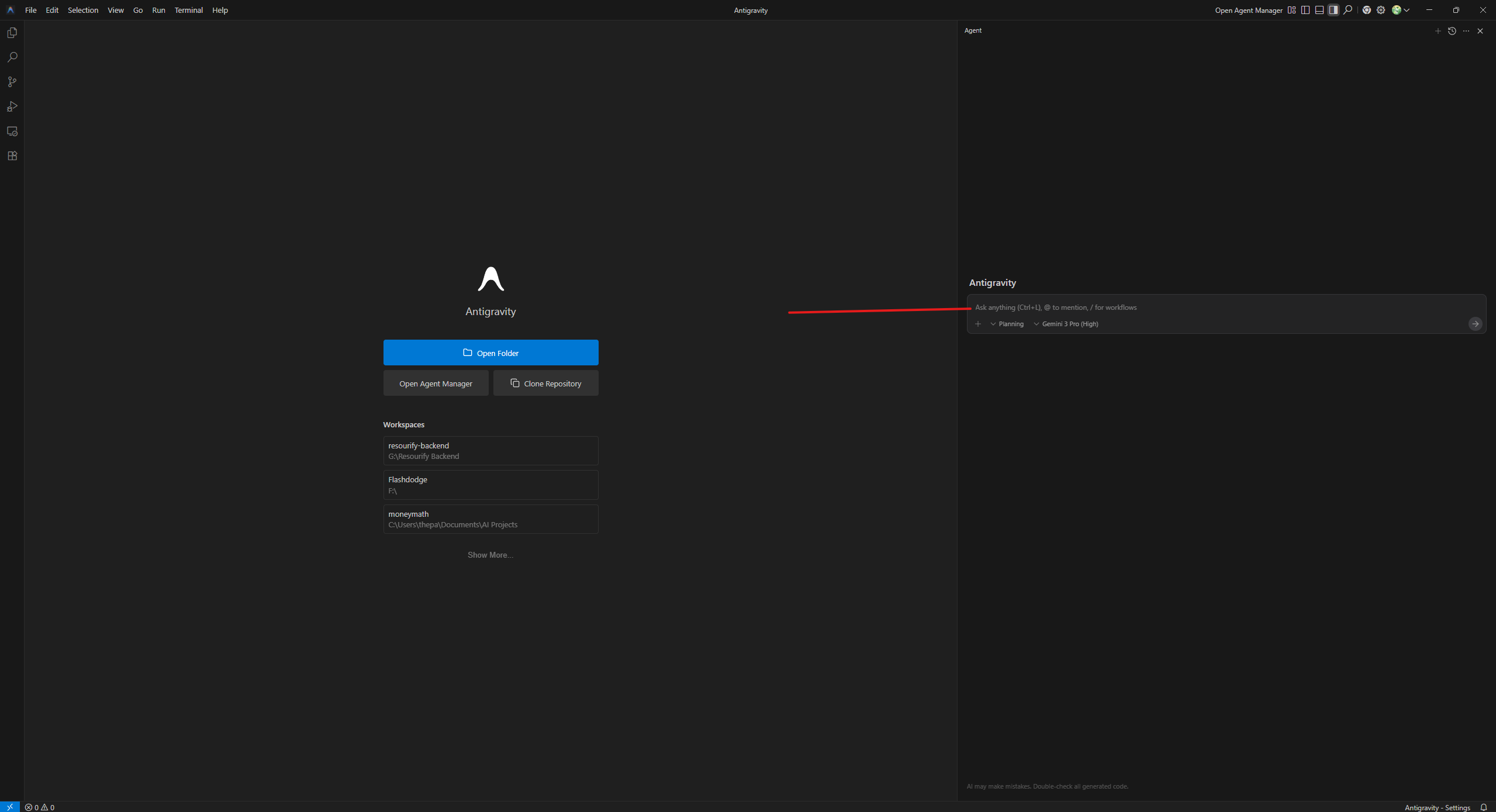Open the Gemini 3 Pro (High) model dropdown
1496x812 pixels.
point(1066,324)
